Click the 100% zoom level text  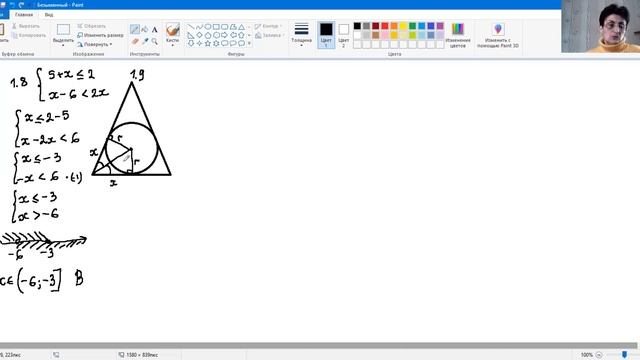point(587,355)
